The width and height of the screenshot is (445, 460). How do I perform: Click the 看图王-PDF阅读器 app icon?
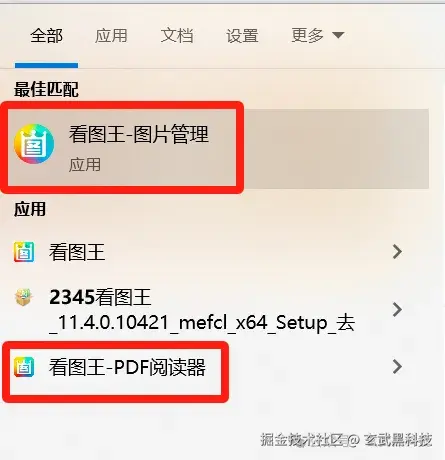pyautogui.click(x=24, y=367)
